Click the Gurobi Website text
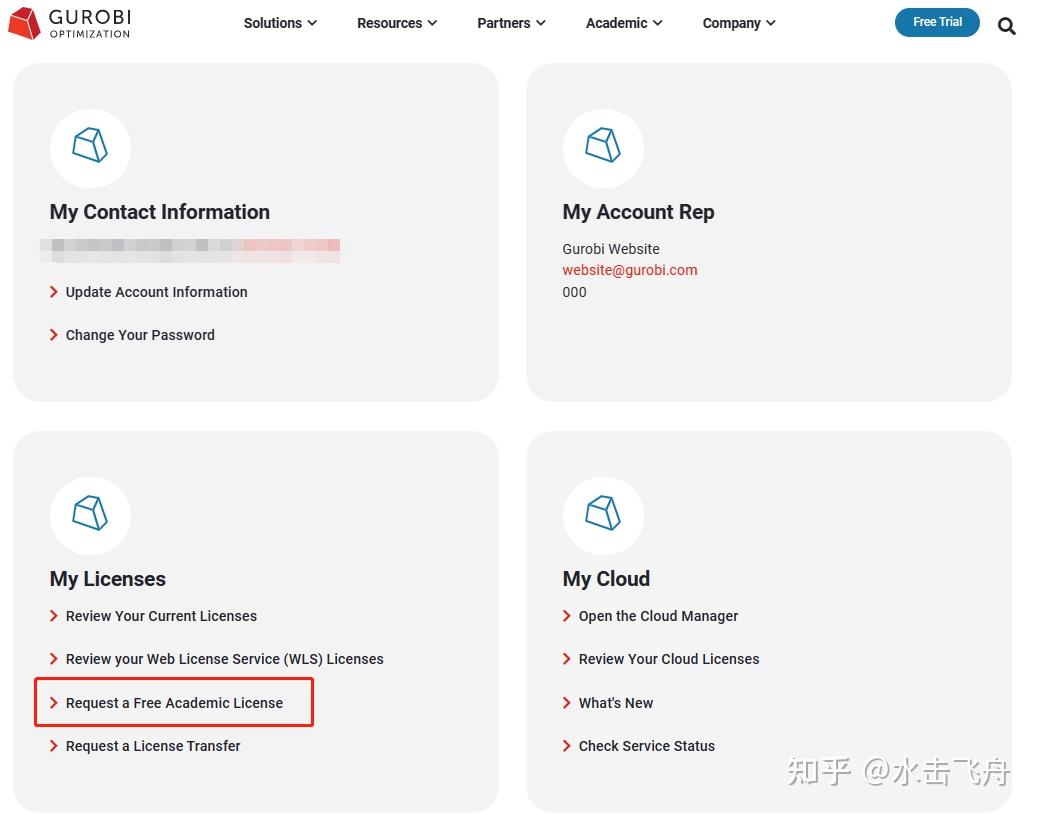 tap(611, 249)
